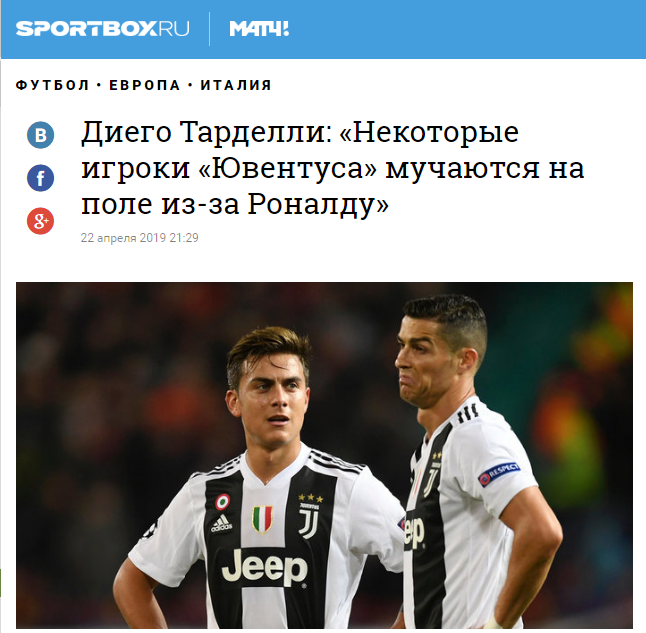This screenshot has width=646, height=633.
Task: Click the divider between Sportbox and Матч!
Action: pos(209,29)
